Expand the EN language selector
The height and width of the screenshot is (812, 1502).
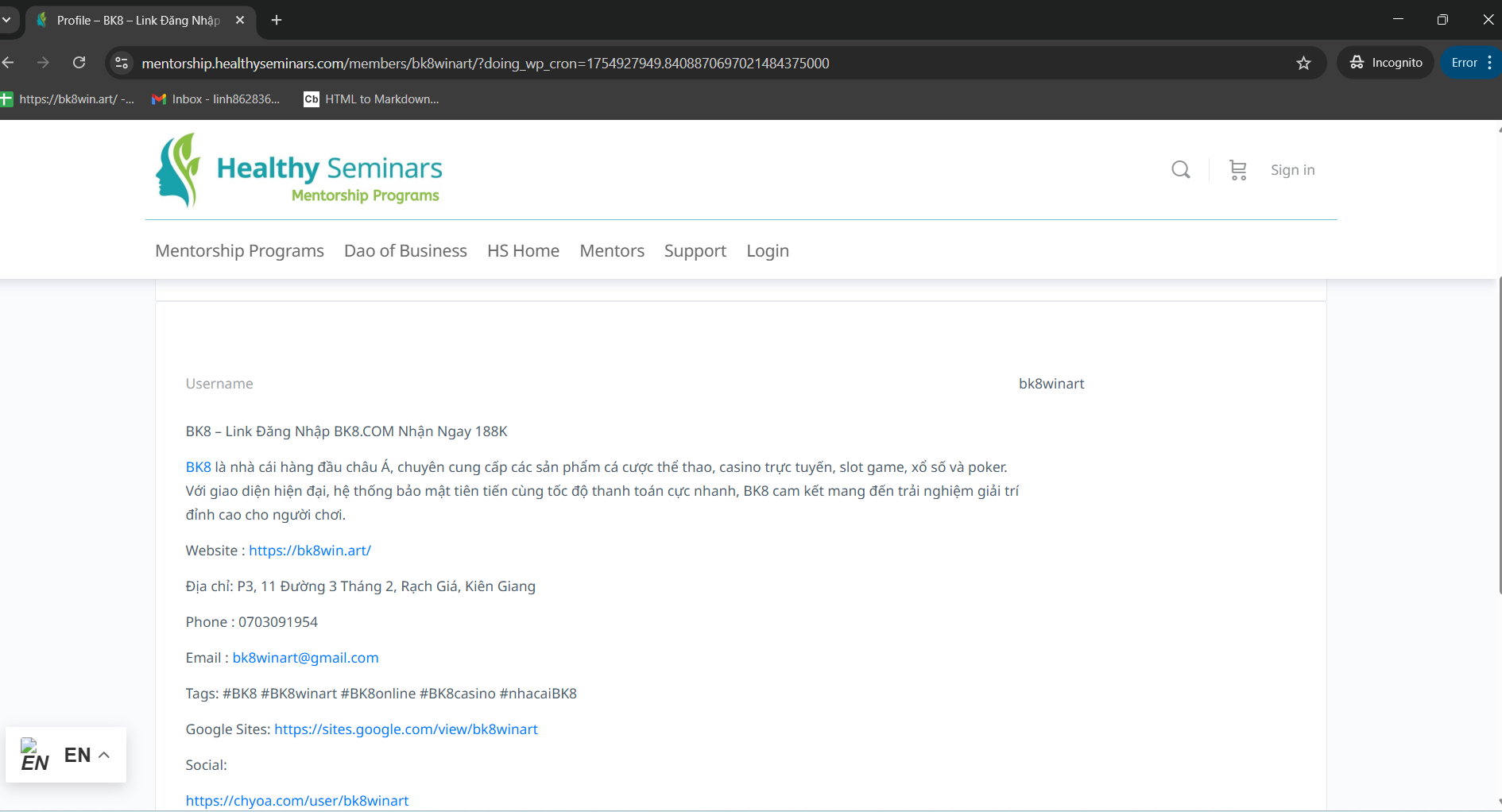(66, 755)
